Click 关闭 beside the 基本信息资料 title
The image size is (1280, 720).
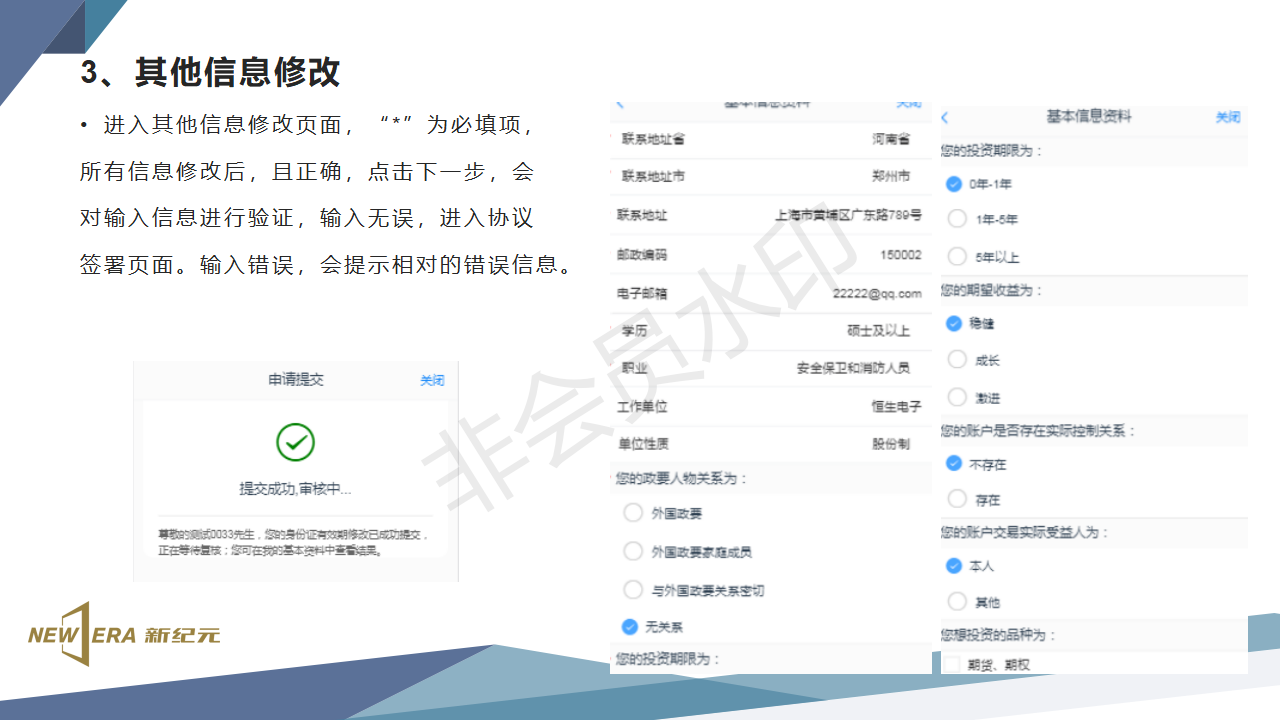click(x=1228, y=117)
